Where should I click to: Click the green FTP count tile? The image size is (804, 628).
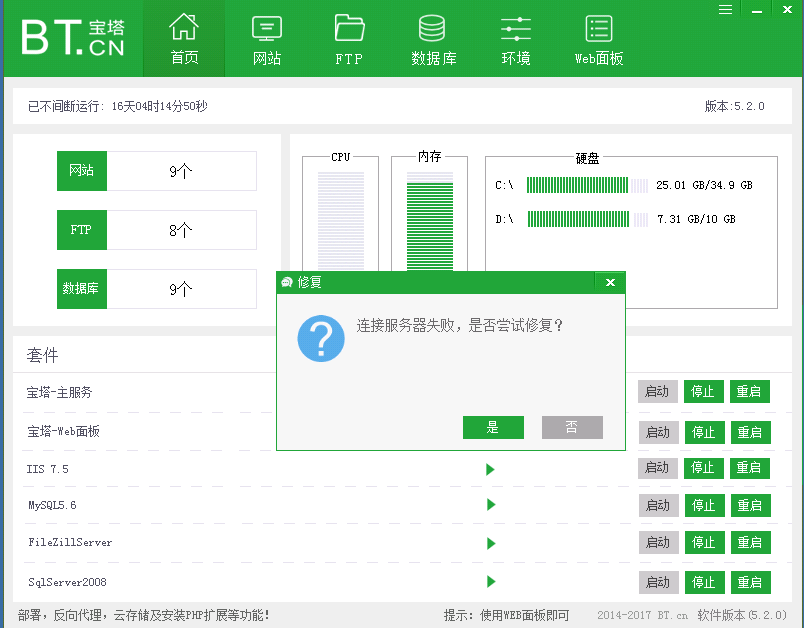tap(82, 230)
